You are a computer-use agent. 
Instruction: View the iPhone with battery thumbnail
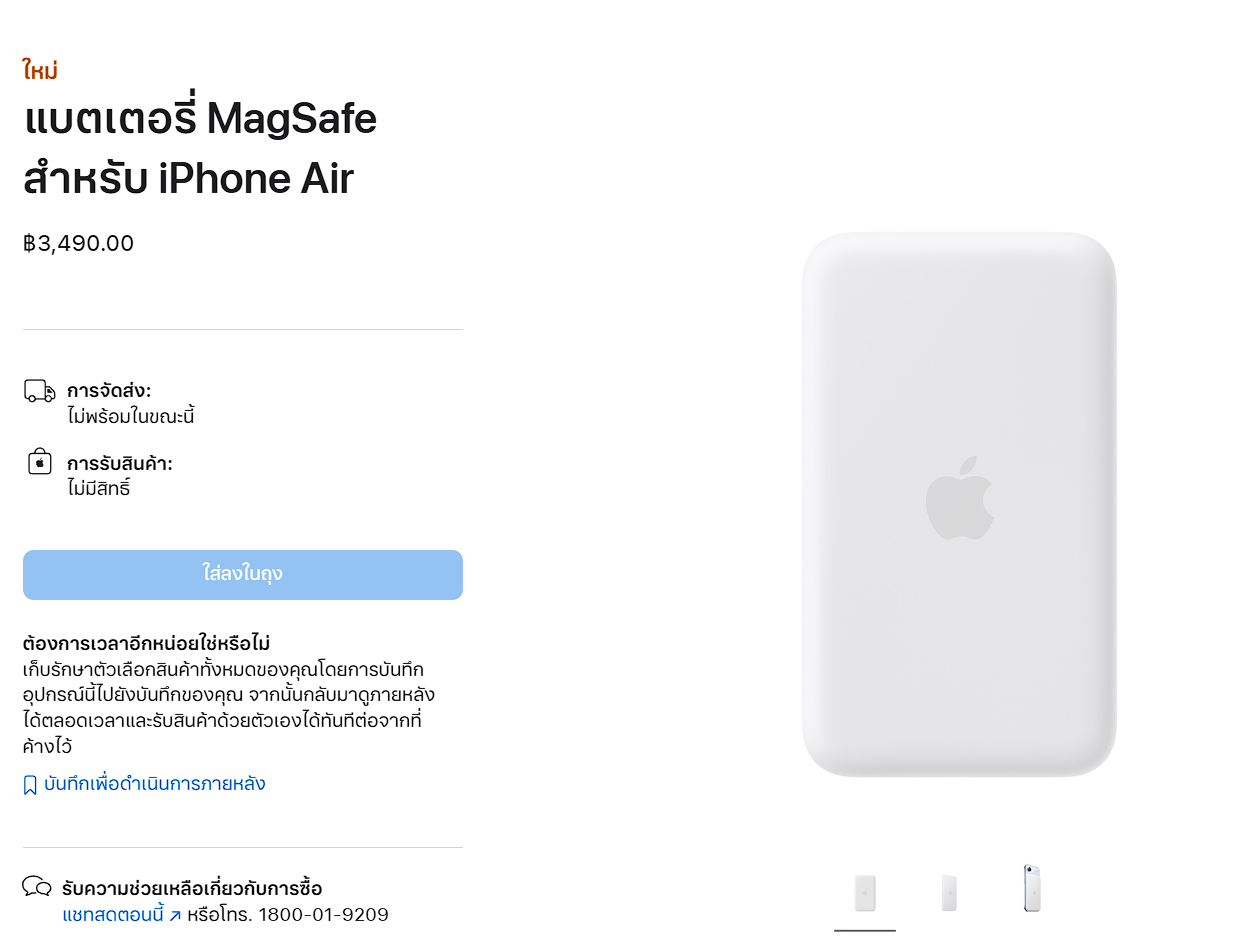coord(1032,889)
